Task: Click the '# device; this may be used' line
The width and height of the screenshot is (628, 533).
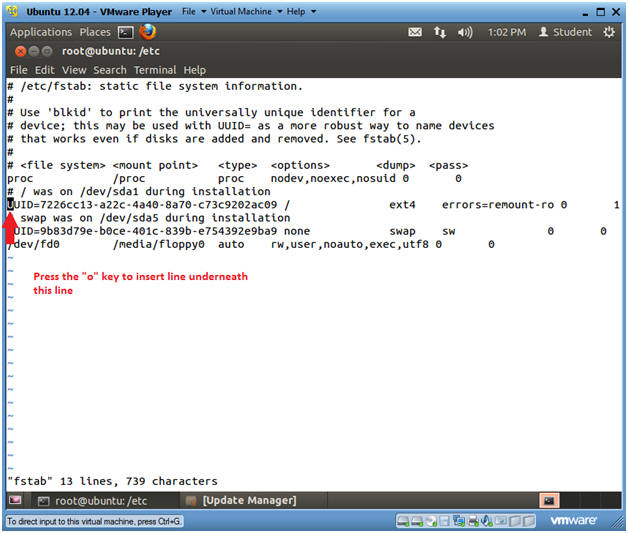Action: [x=251, y=126]
